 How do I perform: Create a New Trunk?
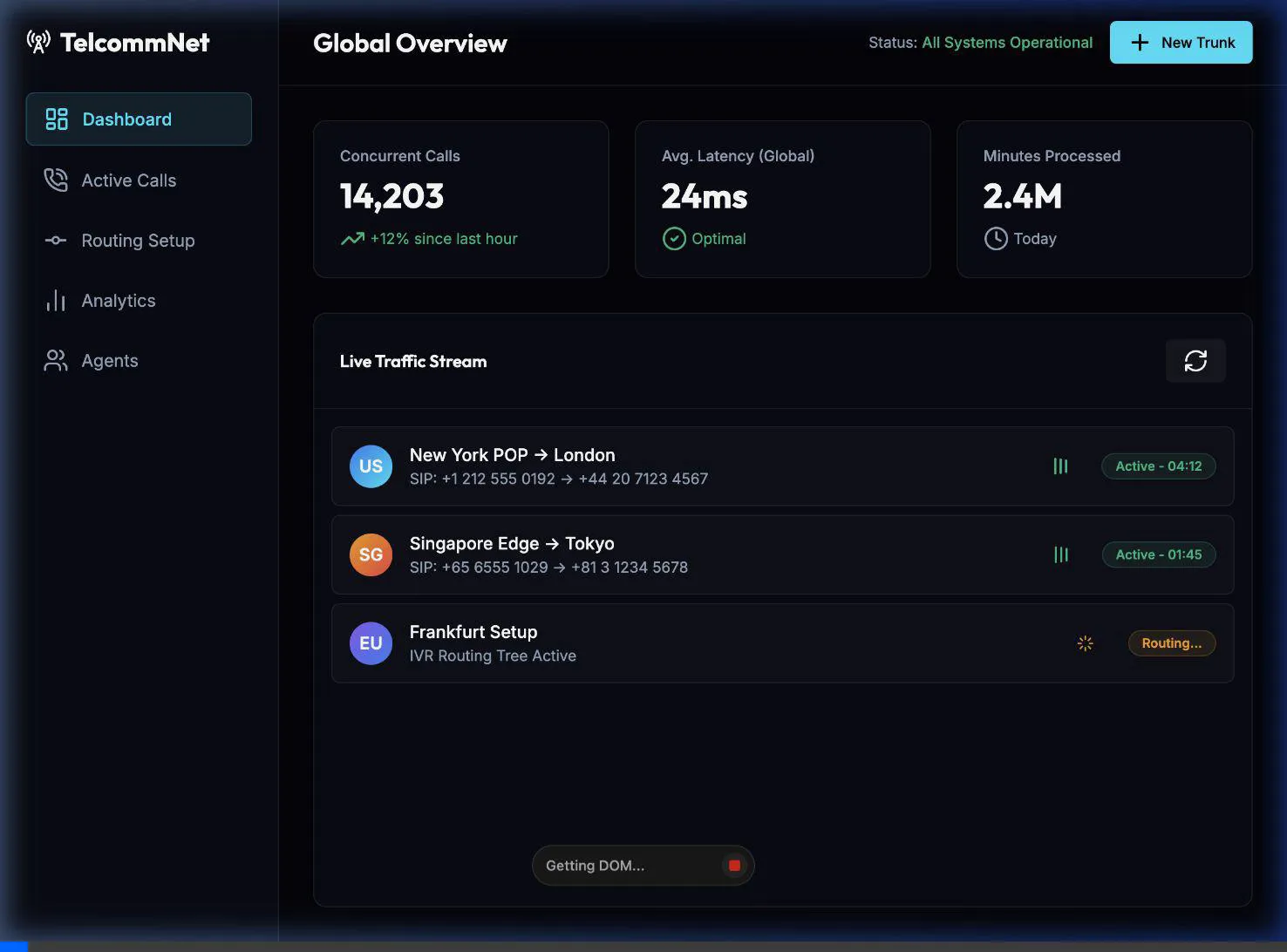(x=1181, y=42)
